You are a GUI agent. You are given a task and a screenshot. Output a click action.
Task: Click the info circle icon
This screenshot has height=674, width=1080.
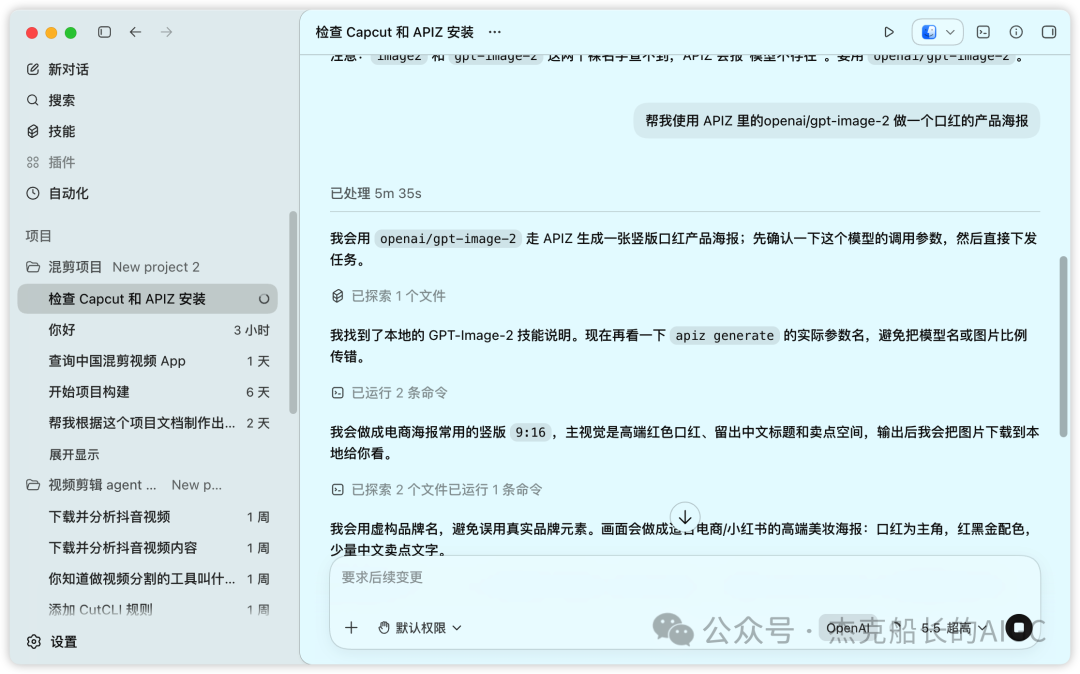1016,32
